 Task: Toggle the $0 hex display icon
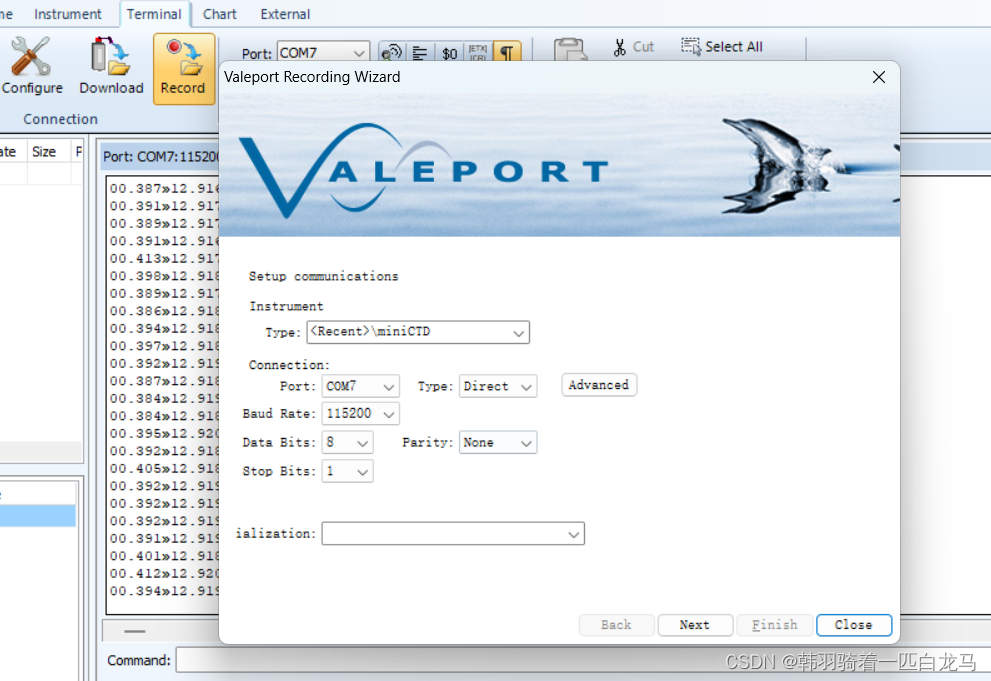449,53
